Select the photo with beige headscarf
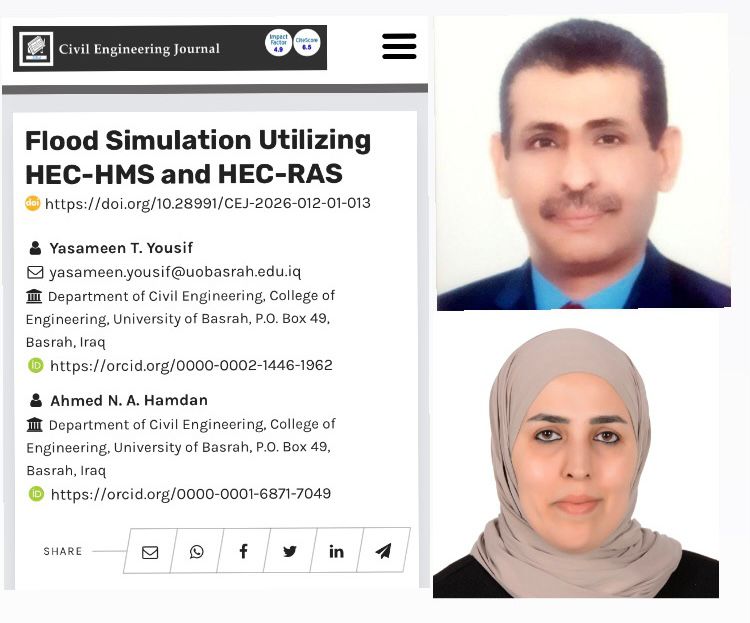The width and height of the screenshot is (750, 623). click(x=576, y=462)
